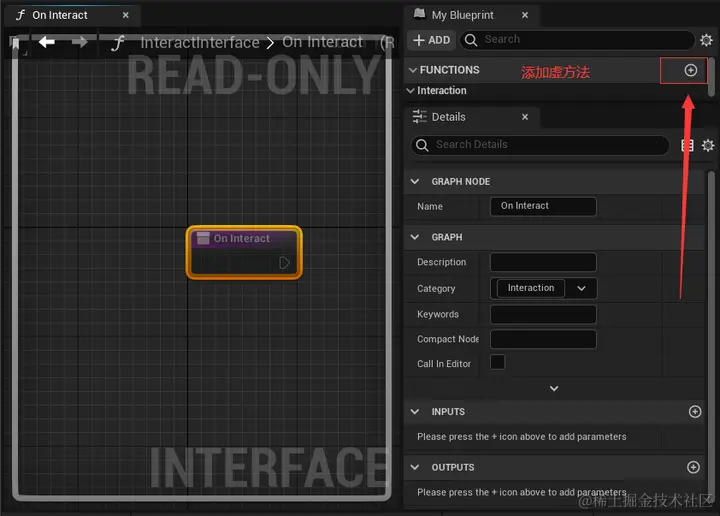Click the Search Details magnifier icon

pos(422,145)
